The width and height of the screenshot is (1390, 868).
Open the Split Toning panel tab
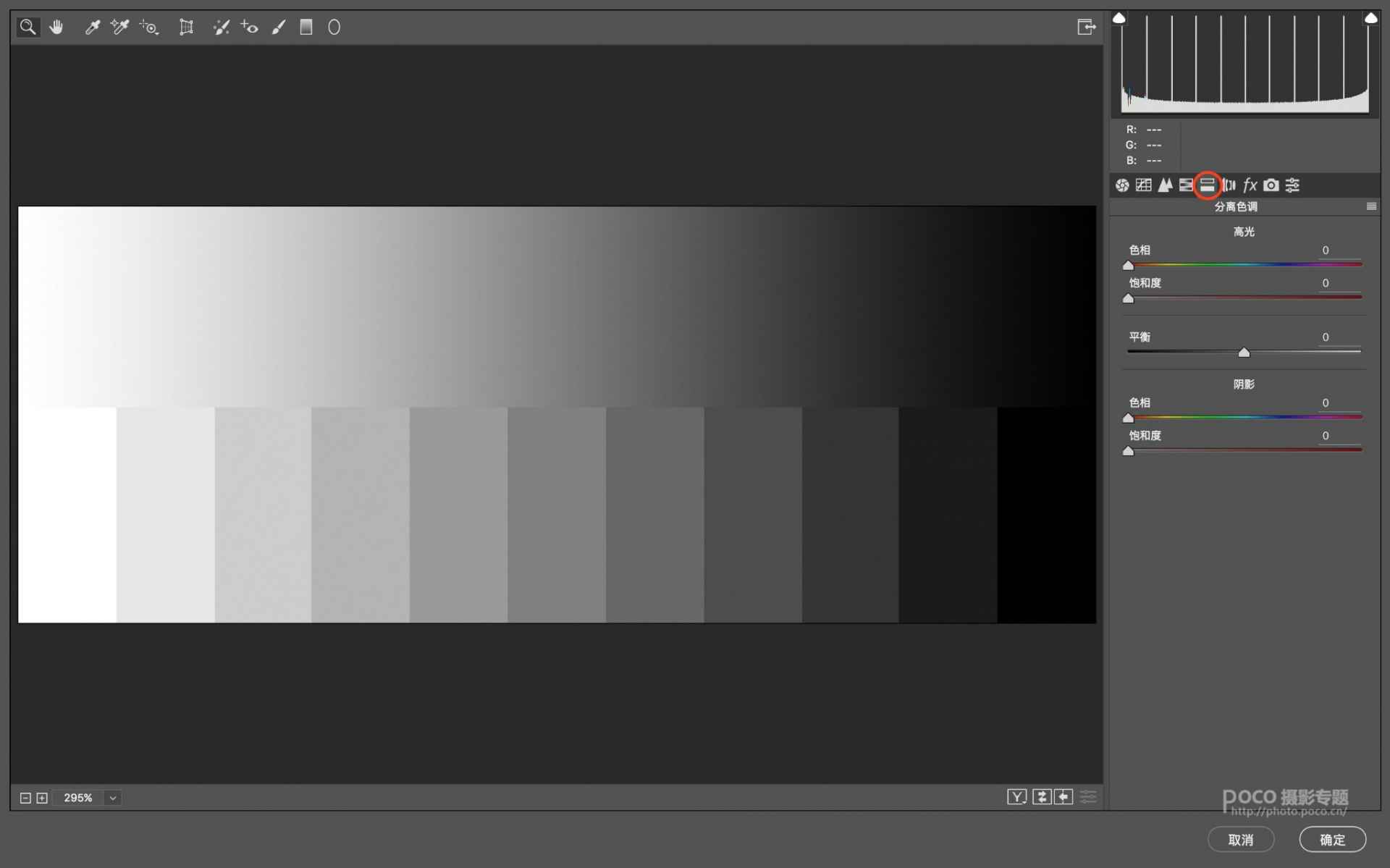(1207, 185)
